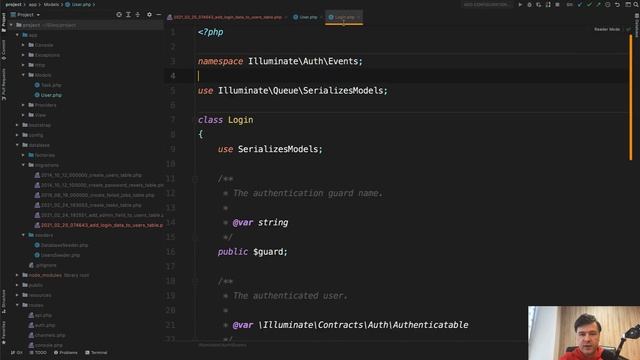The image size is (640, 360).
Task: Click the window layout icon near search
Action: [628, 4]
